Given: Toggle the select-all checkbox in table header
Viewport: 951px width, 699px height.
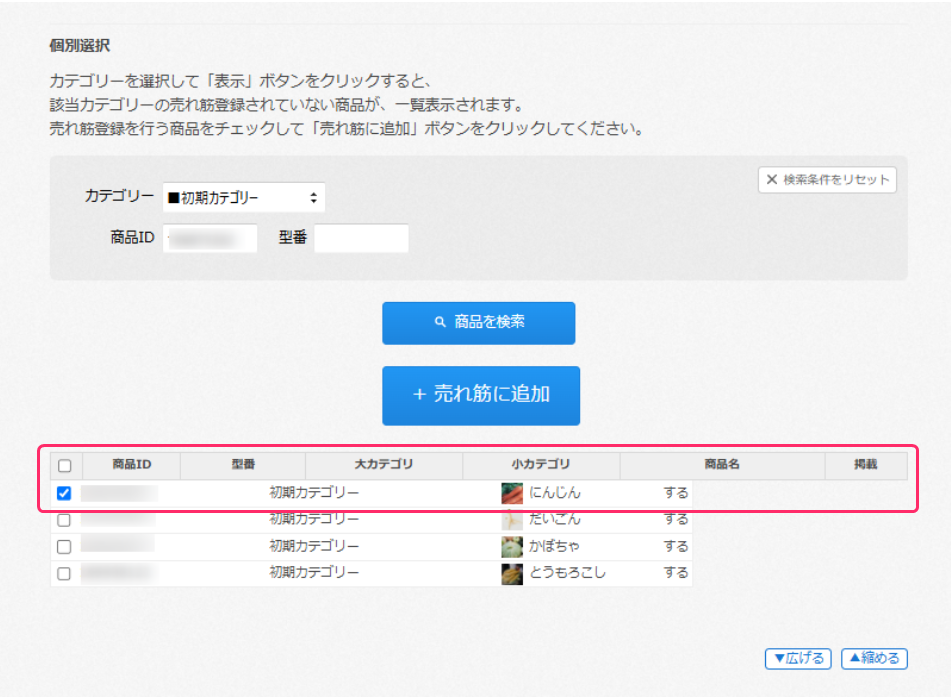Looking at the screenshot, I should 65,466.
